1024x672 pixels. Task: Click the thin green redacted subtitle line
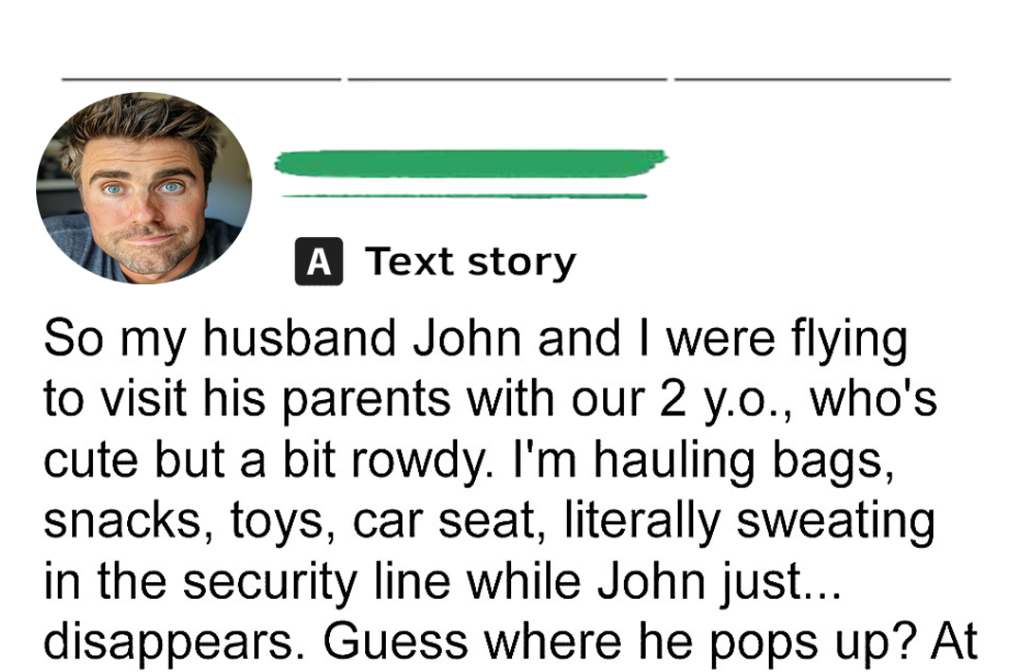pos(464,195)
